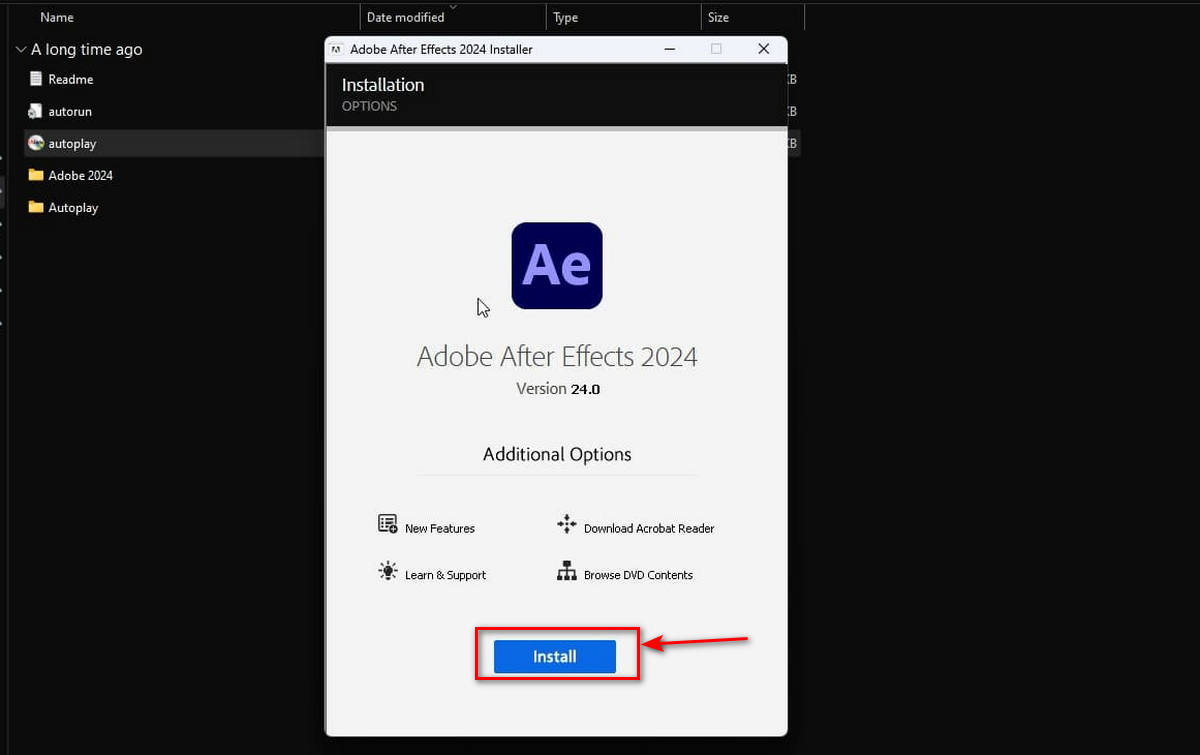This screenshot has width=1200, height=755.
Task: Click the Adobe icon in installer title bar
Action: (336, 49)
